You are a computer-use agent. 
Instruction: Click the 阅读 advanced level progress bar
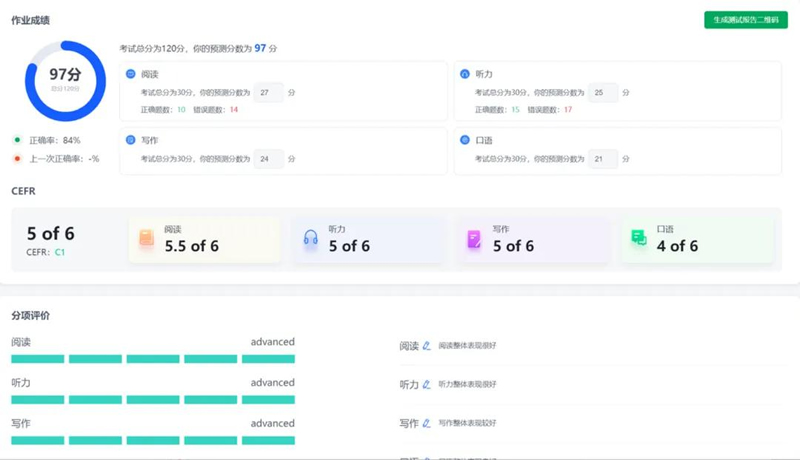click(x=152, y=358)
